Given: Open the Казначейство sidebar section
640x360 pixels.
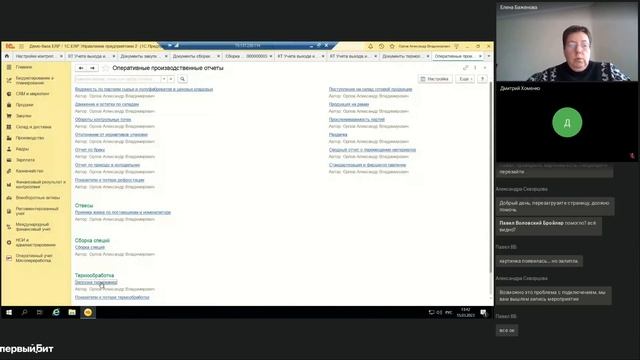Looking at the screenshot, I should coord(29,171).
